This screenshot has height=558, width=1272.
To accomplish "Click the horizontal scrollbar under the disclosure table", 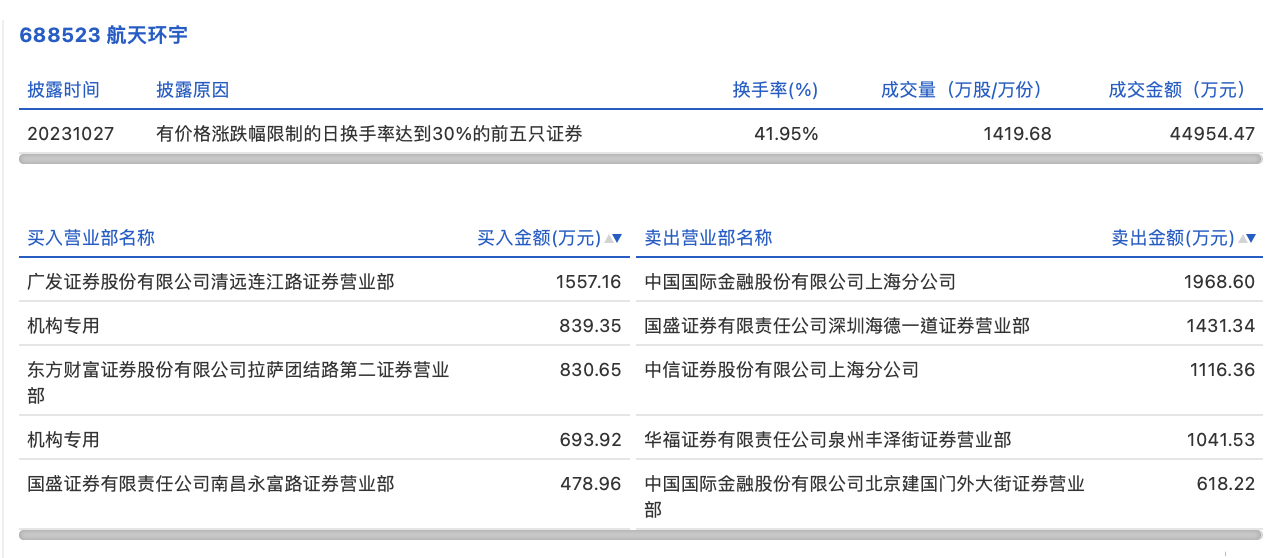I will (640, 158).
